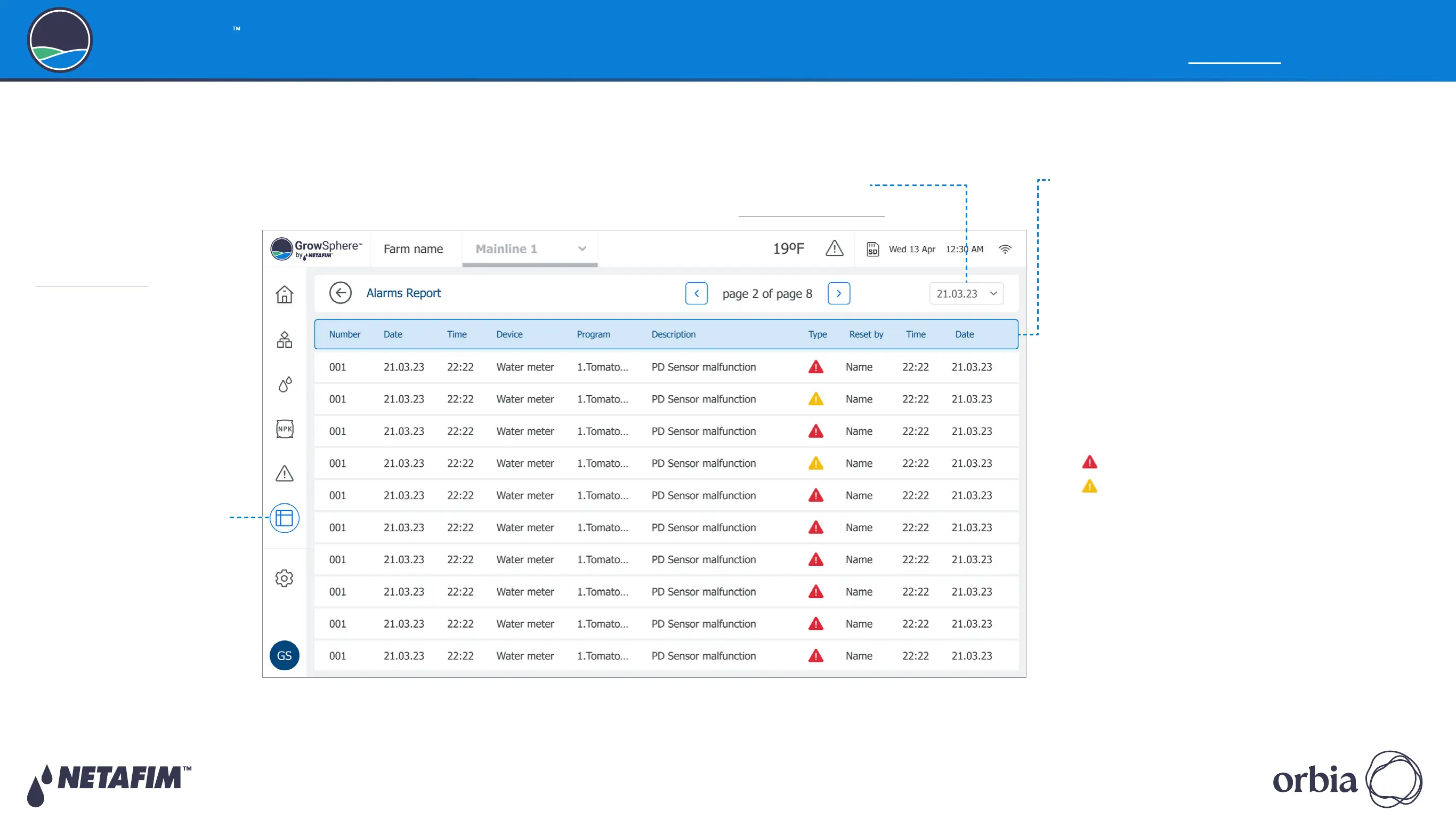Image resolution: width=1456 pixels, height=819 pixels.
Task: Click the Number column header
Action: point(345,334)
